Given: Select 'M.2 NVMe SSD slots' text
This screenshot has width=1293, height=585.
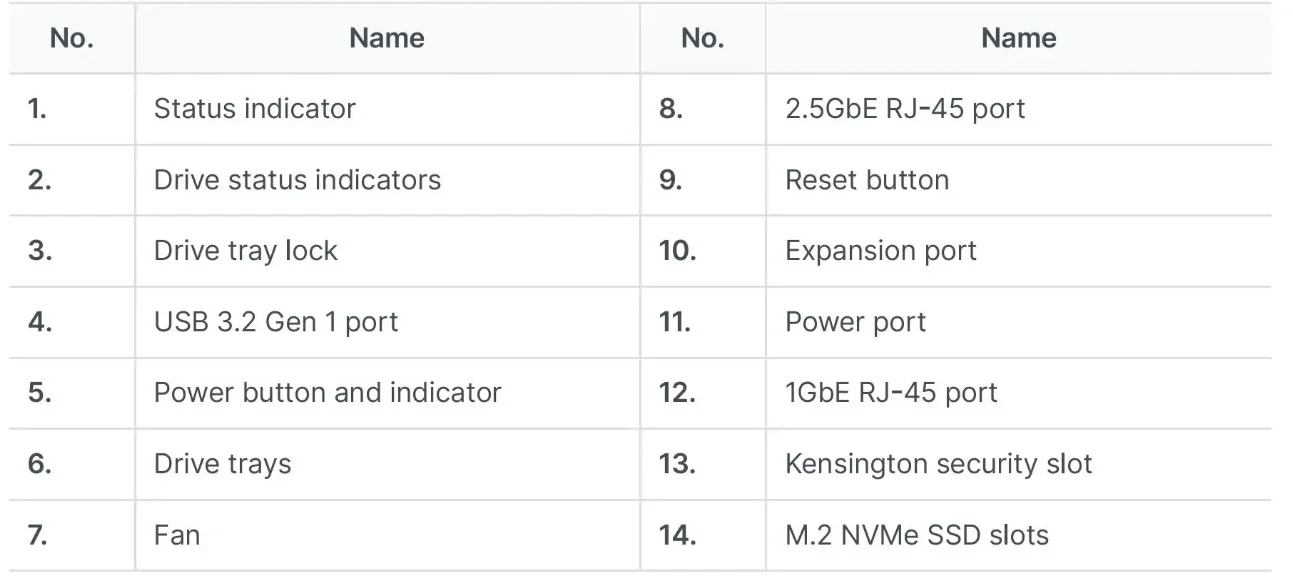Looking at the screenshot, I should pyautogui.click(x=917, y=535).
